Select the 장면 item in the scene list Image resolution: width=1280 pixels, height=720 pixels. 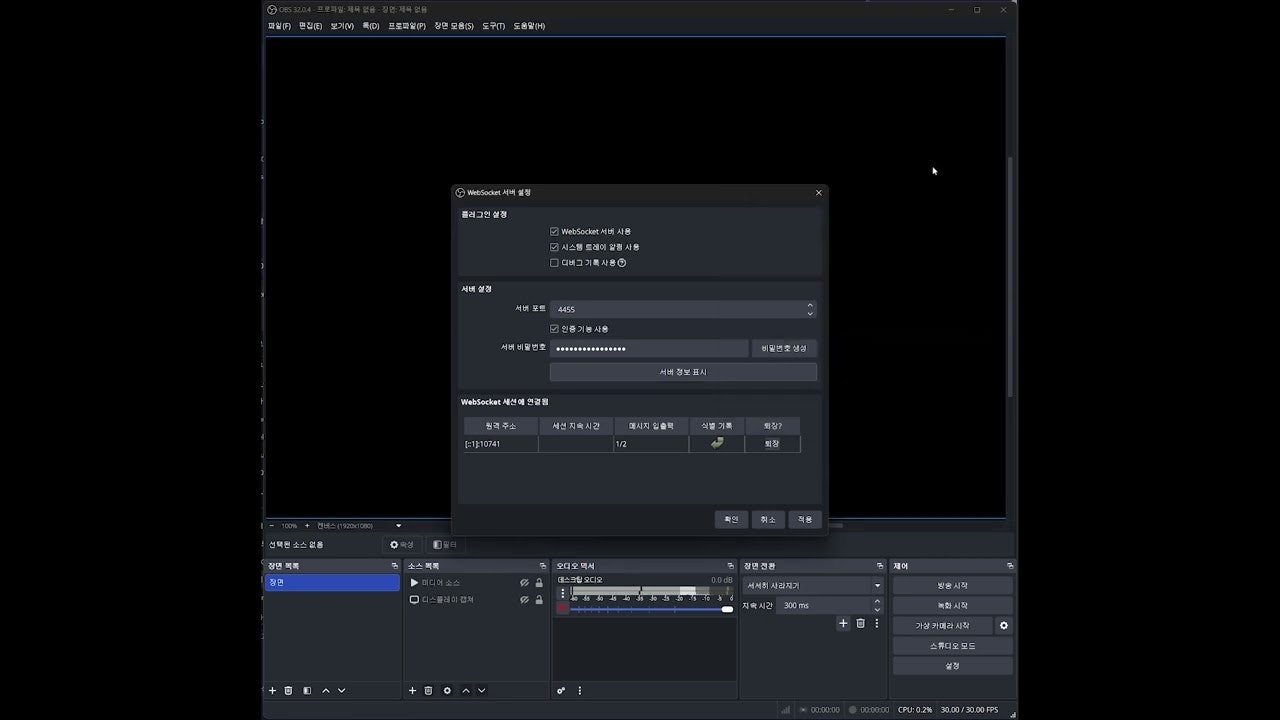tap(332, 582)
